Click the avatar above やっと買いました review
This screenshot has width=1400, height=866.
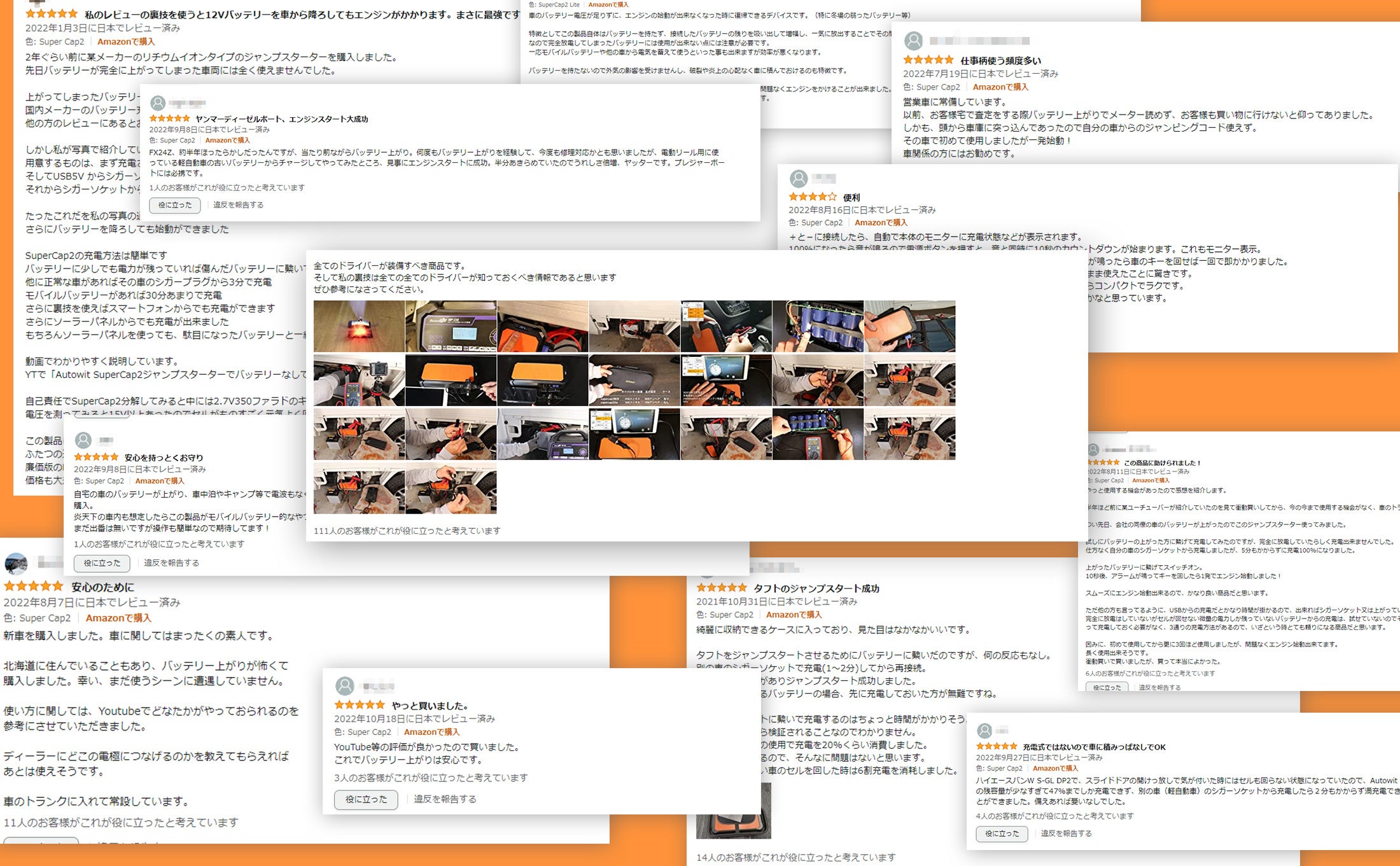pyautogui.click(x=344, y=686)
